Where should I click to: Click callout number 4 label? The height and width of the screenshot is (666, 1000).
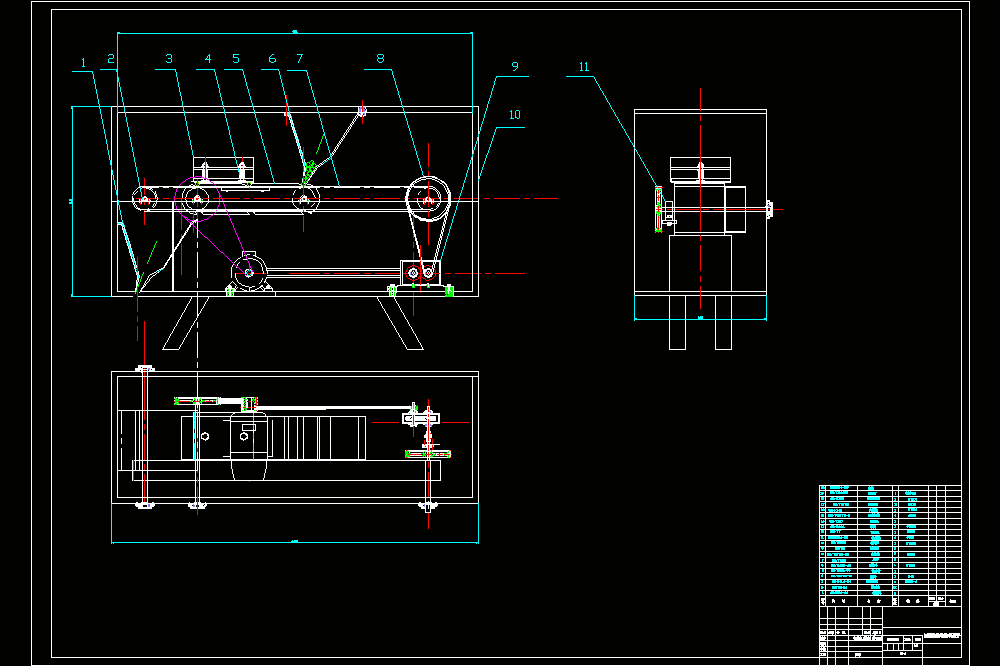[x=208, y=59]
